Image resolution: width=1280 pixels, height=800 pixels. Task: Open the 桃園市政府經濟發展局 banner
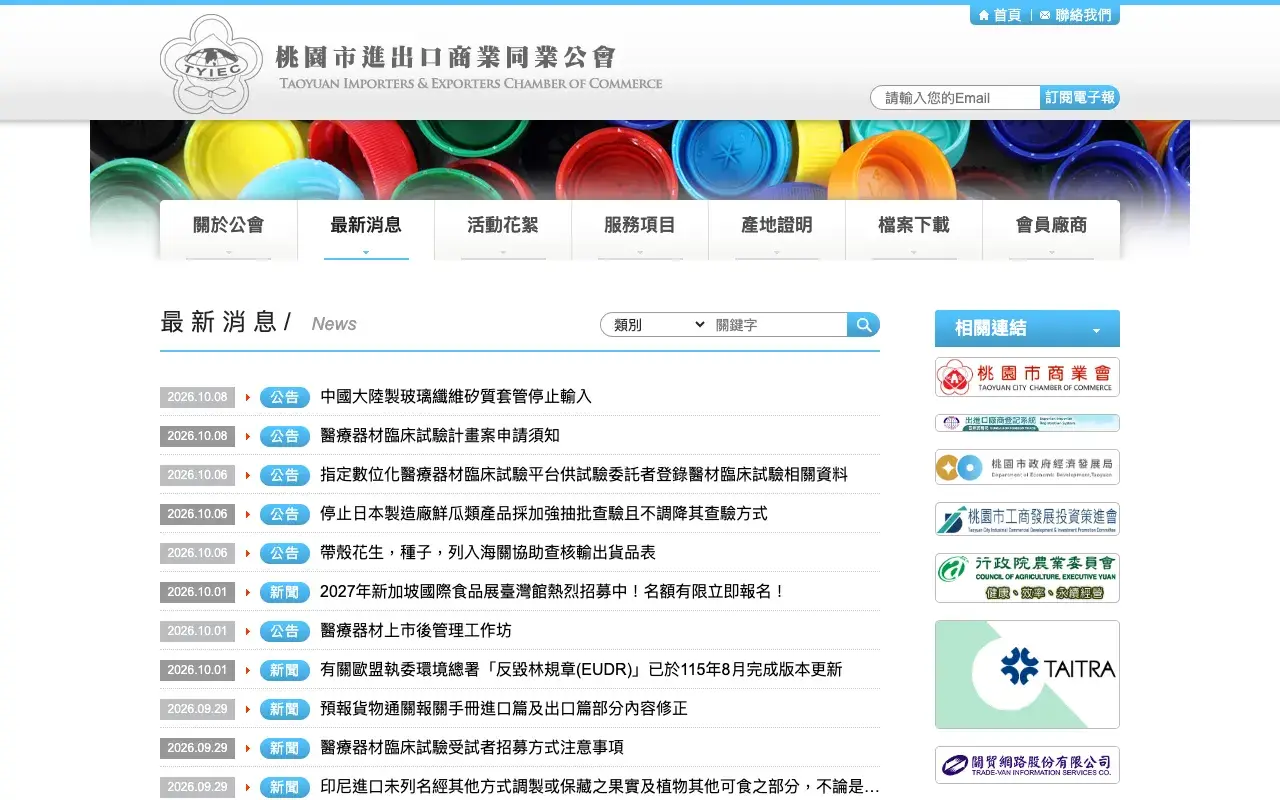(x=1027, y=467)
